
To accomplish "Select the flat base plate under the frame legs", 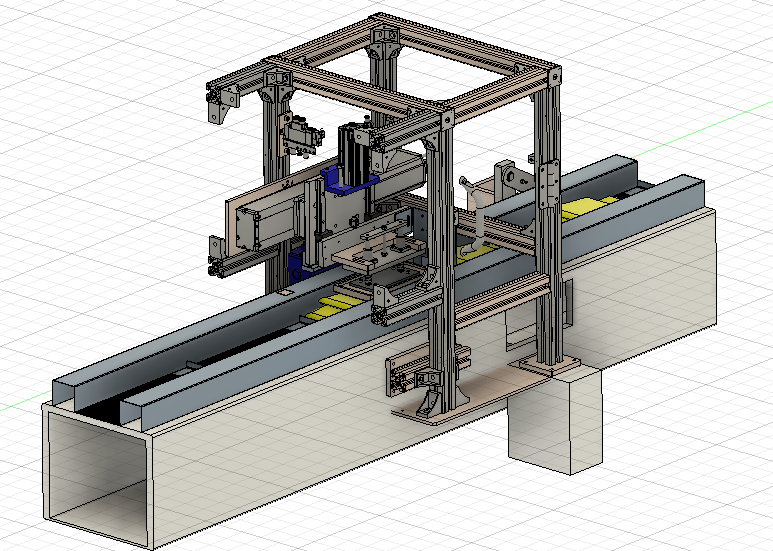I will (x=486, y=389).
